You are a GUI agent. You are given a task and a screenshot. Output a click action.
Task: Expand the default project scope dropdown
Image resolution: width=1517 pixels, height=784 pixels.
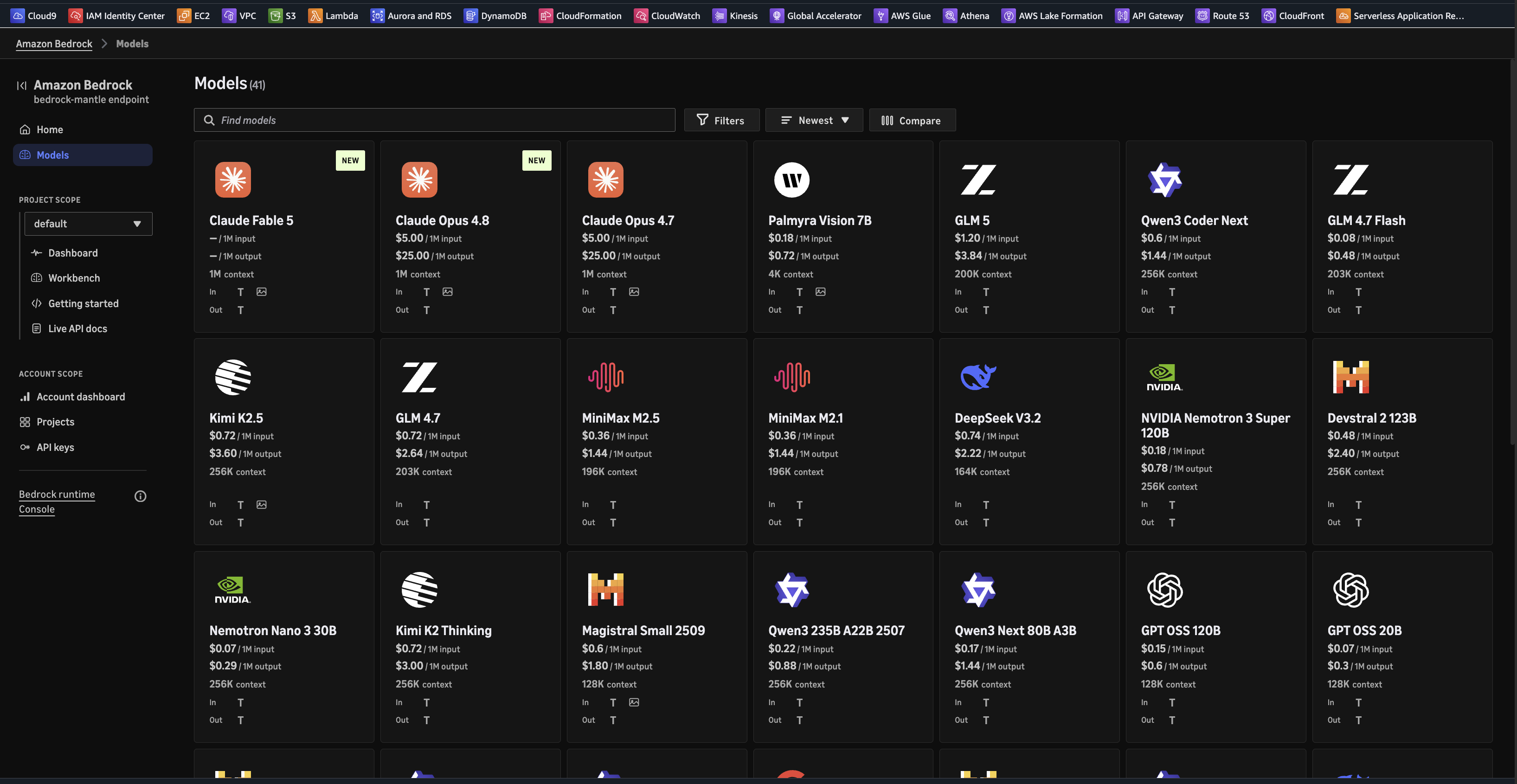pyautogui.click(x=88, y=224)
